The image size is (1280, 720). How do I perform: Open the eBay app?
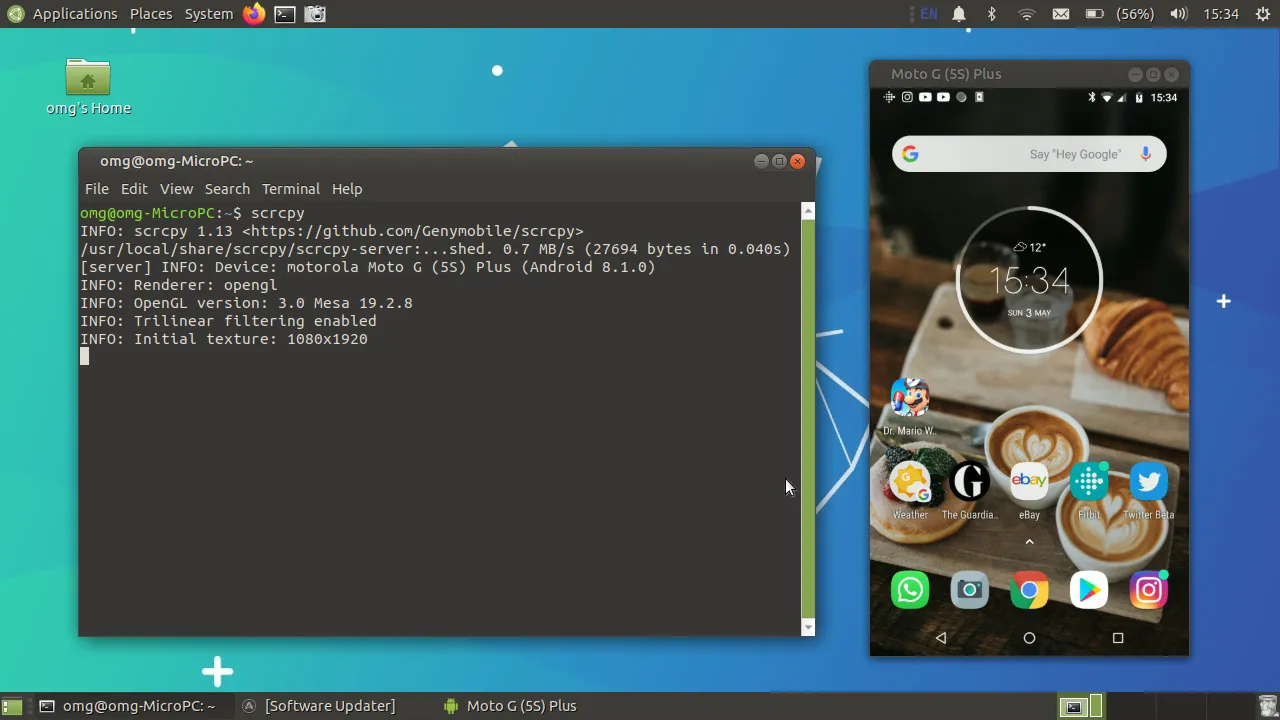1029,481
